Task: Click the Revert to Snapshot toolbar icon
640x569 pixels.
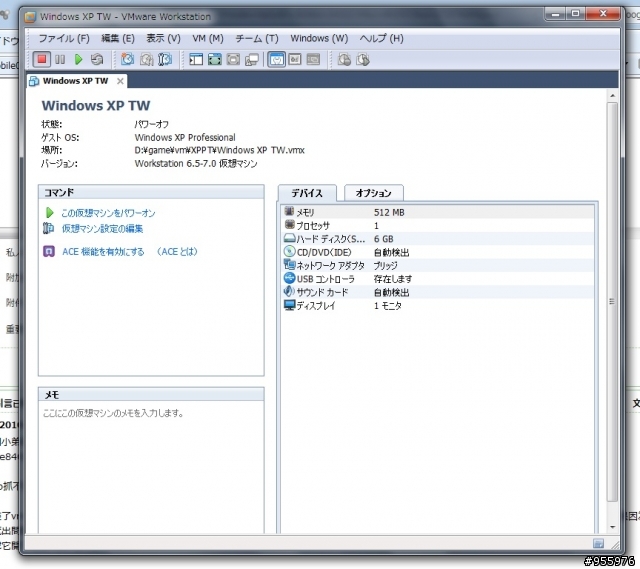Action: [x=146, y=60]
